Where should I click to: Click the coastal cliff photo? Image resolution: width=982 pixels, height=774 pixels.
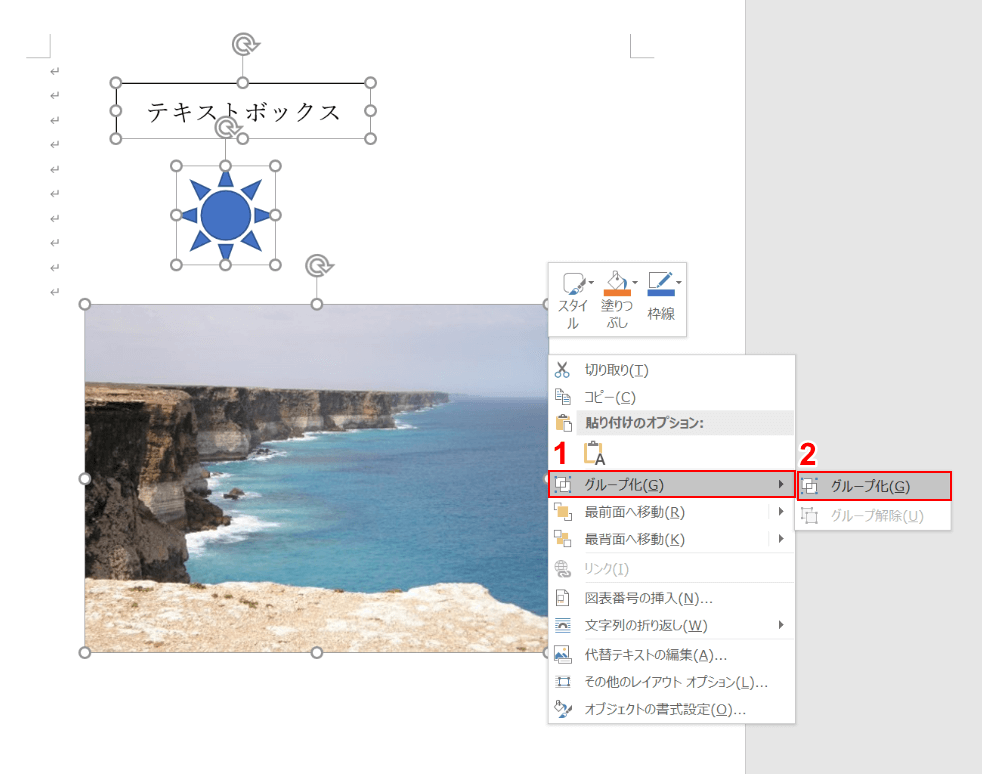tap(300, 480)
